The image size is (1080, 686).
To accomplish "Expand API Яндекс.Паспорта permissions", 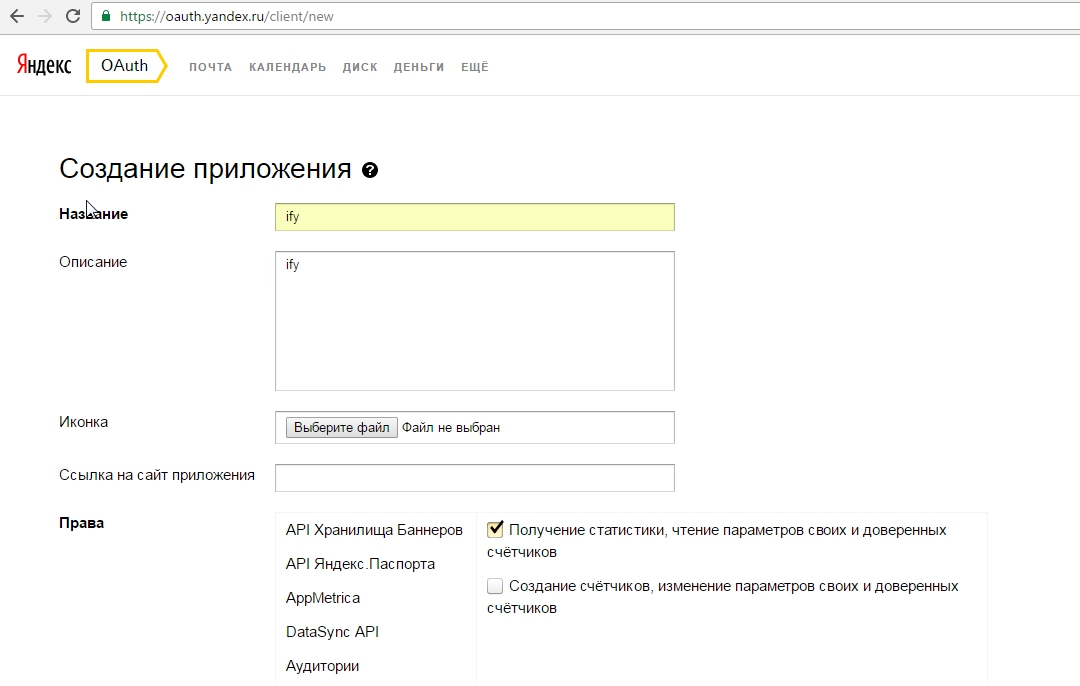I will [360, 564].
